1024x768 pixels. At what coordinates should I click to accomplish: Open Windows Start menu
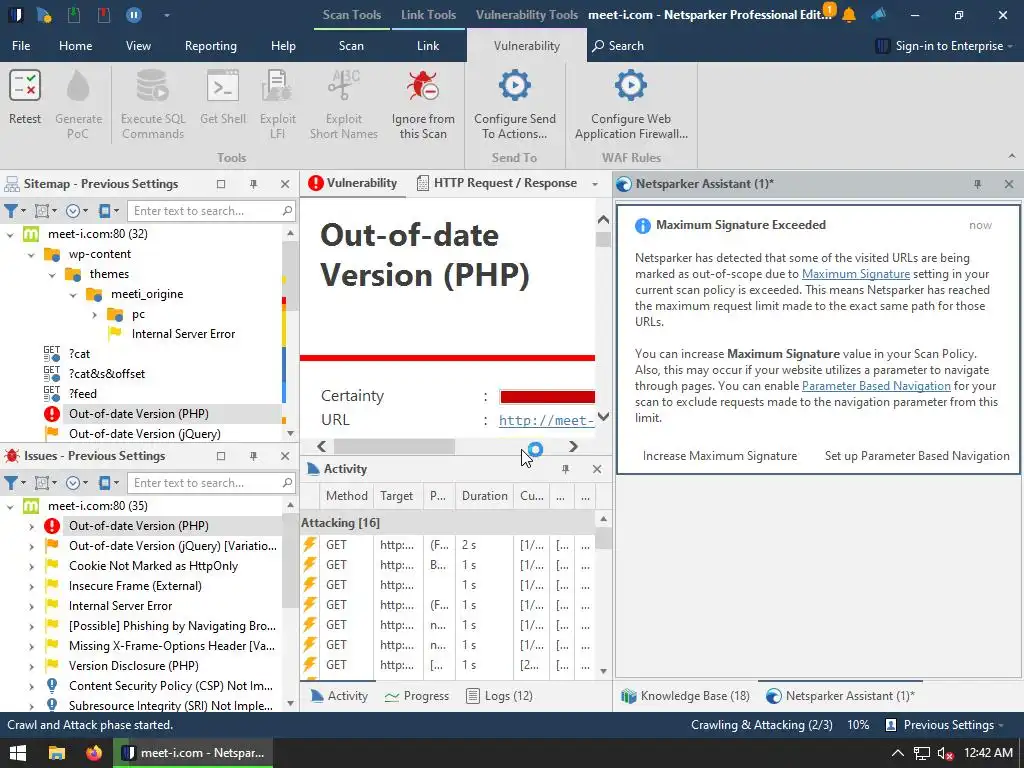[x=18, y=753]
